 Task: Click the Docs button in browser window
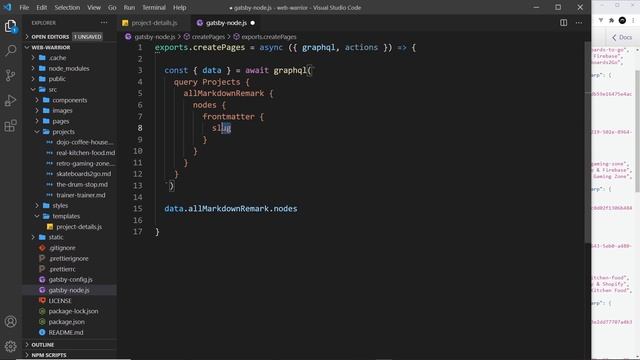click(x=622, y=38)
